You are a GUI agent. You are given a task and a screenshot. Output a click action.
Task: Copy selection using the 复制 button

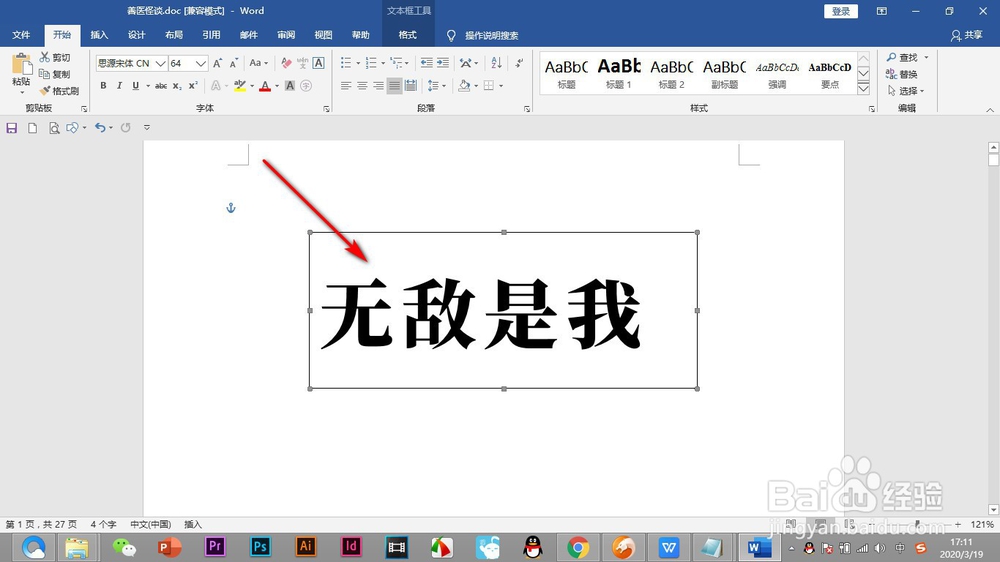55,74
